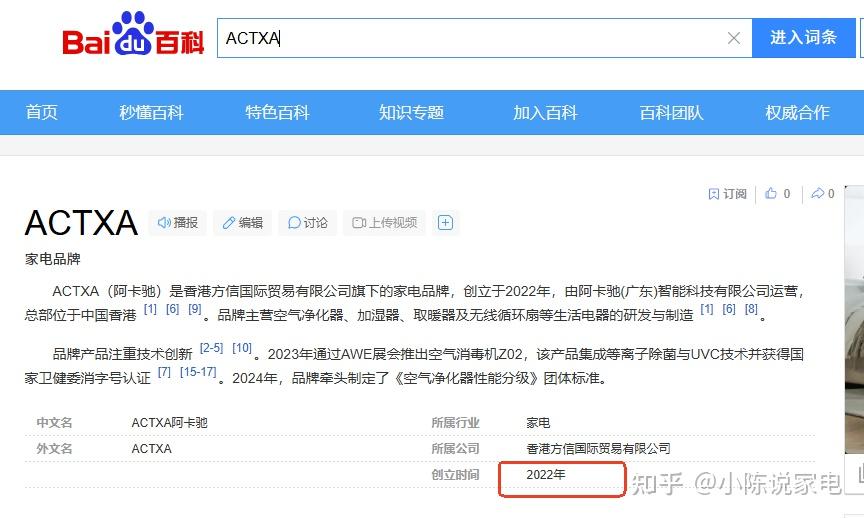The width and height of the screenshot is (864, 518).
Task: Click the plus add icon beside 上传视频
Action: 445,223
